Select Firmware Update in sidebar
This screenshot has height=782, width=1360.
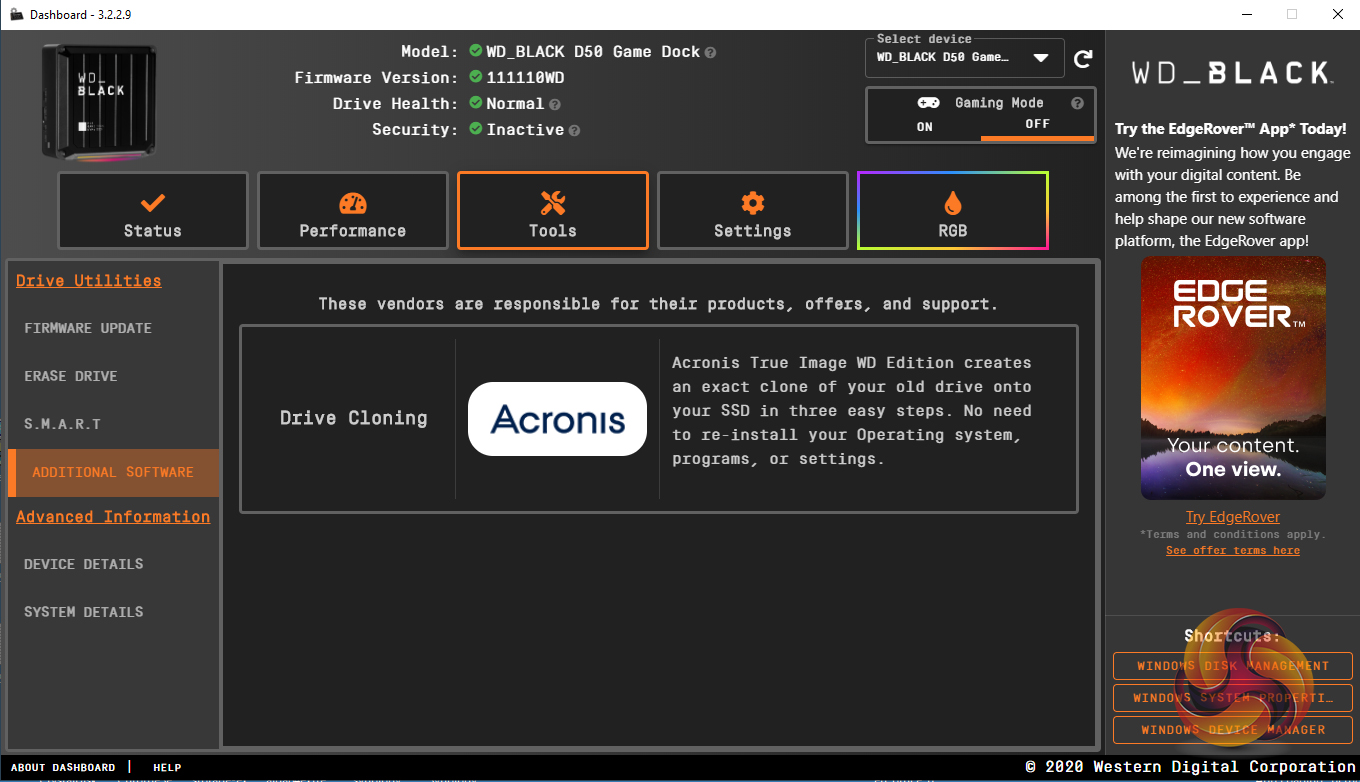[88, 328]
